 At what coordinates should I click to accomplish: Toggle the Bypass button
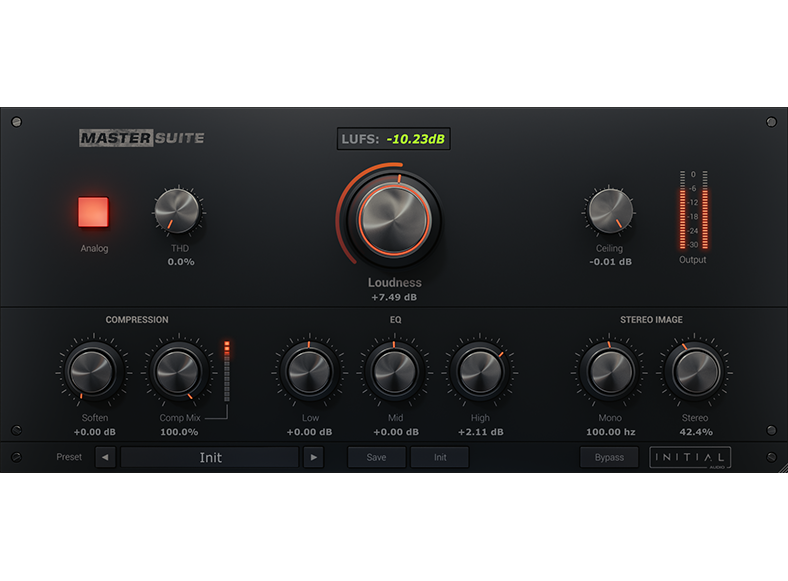click(x=609, y=457)
